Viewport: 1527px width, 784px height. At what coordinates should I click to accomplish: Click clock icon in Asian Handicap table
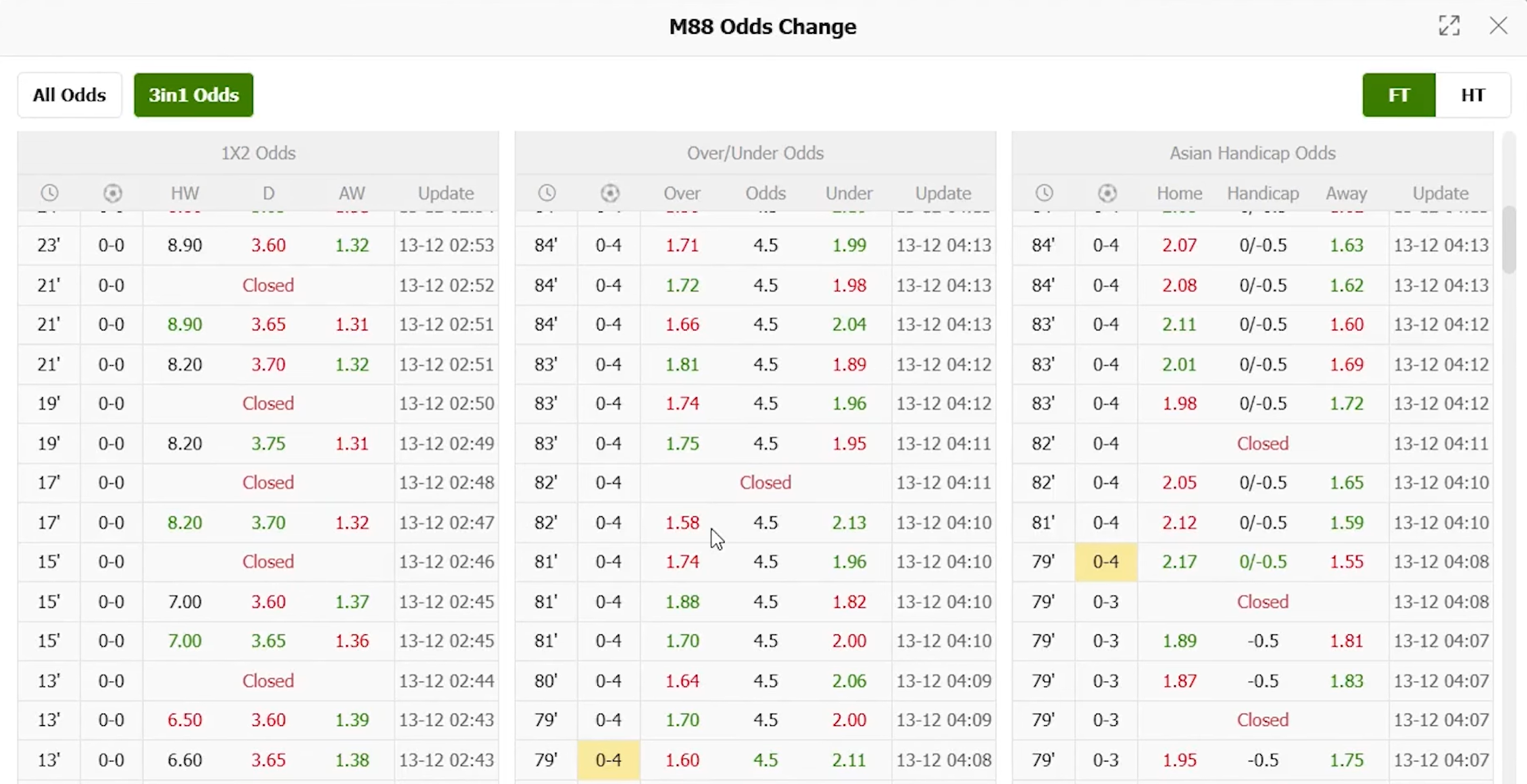tap(1044, 192)
